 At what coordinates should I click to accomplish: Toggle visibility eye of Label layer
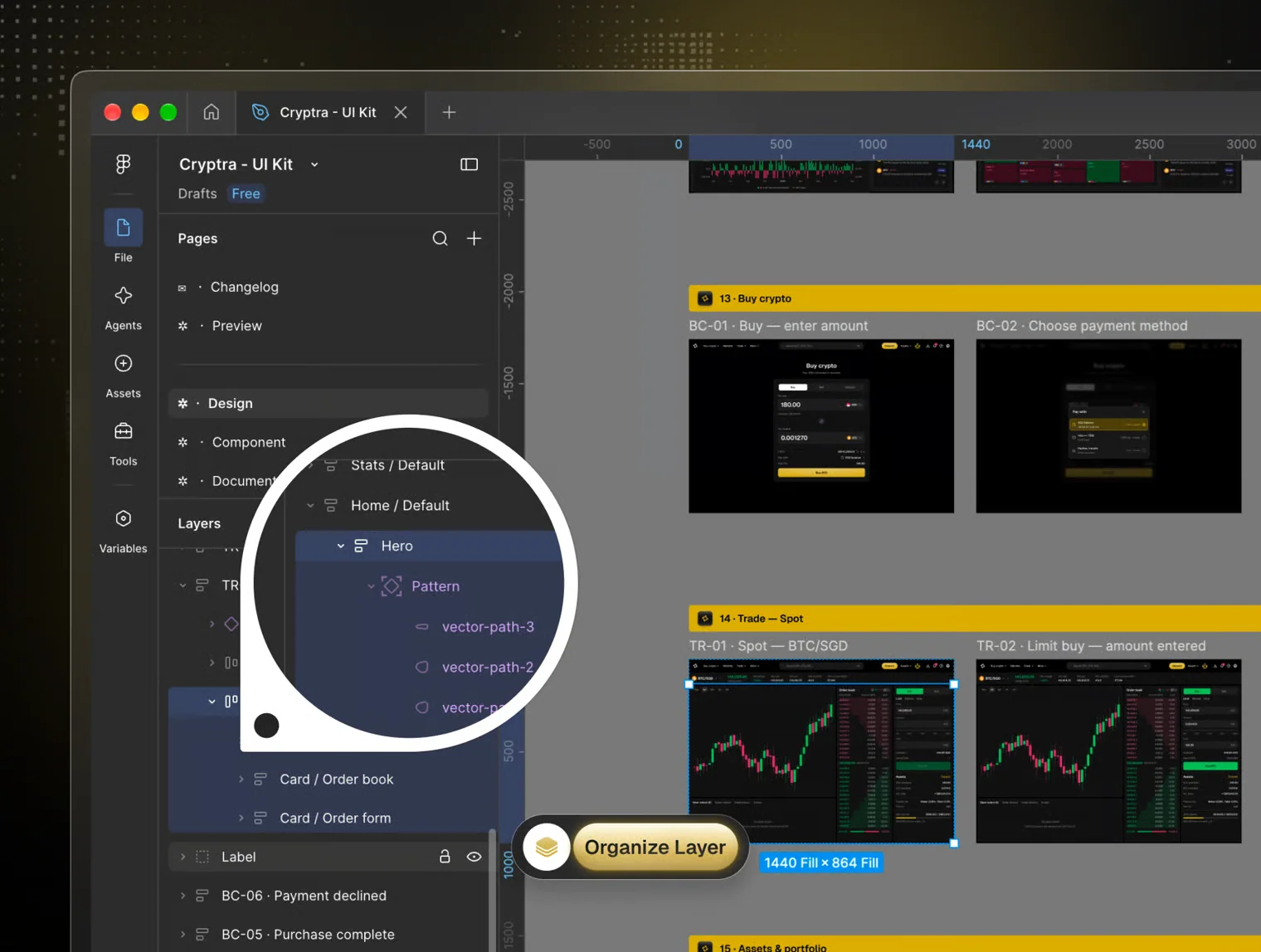pos(474,857)
